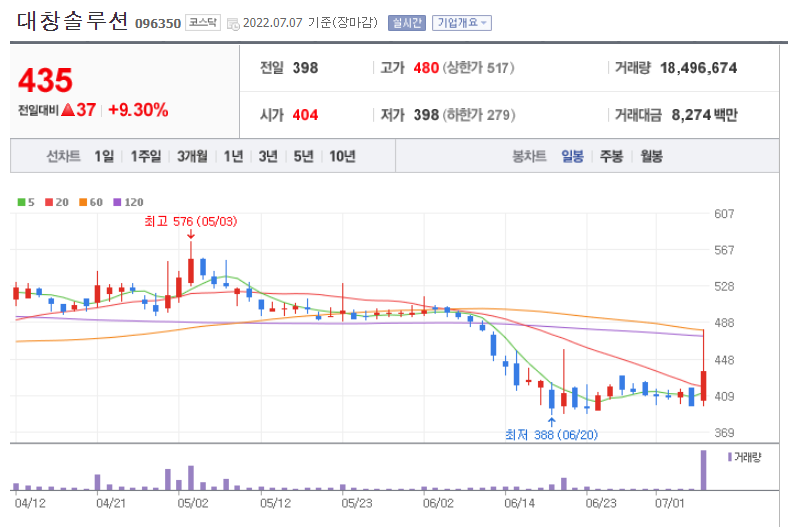The width and height of the screenshot is (788, 527).
Task: Click the 최고 576 (05/03) marker label
Action: (190, 222)
